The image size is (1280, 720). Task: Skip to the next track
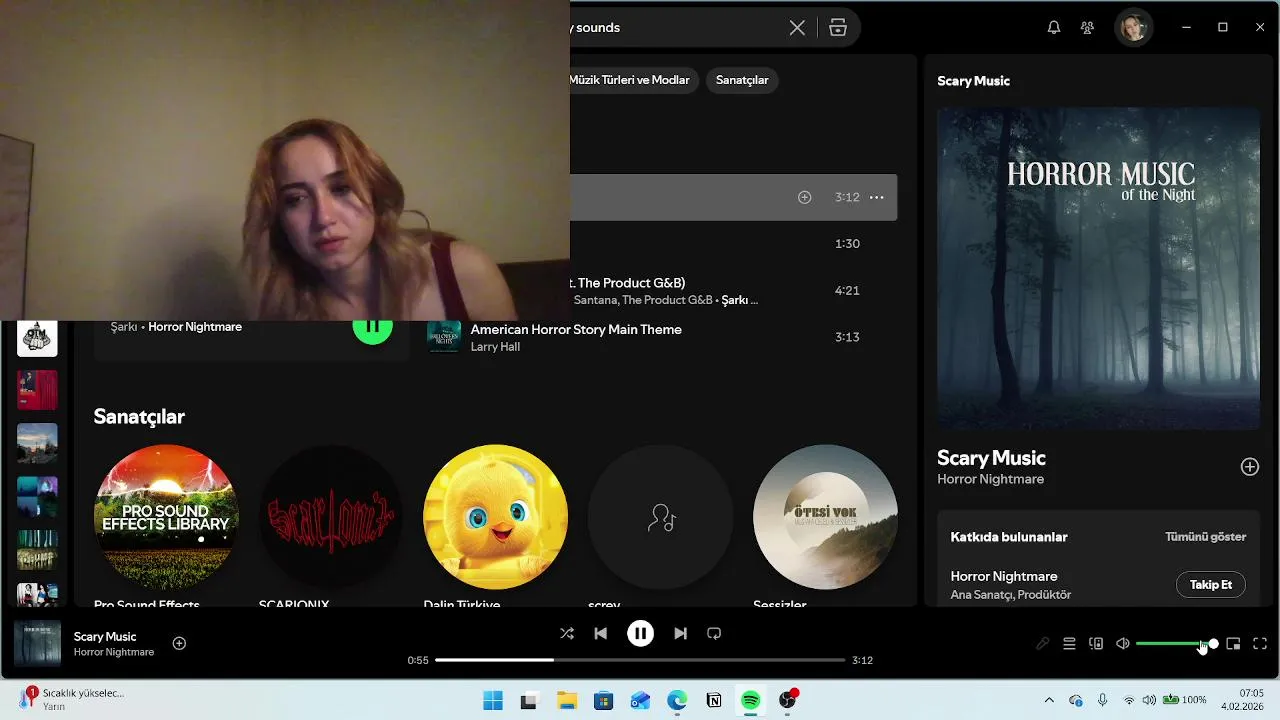point(680,633)
